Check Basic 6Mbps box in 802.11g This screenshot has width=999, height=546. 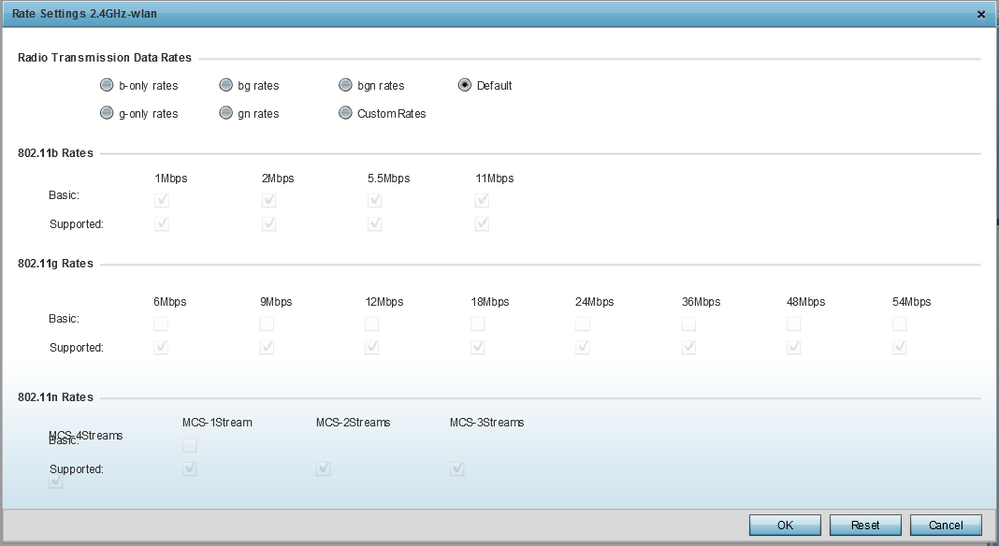click(x=161, y=324)
